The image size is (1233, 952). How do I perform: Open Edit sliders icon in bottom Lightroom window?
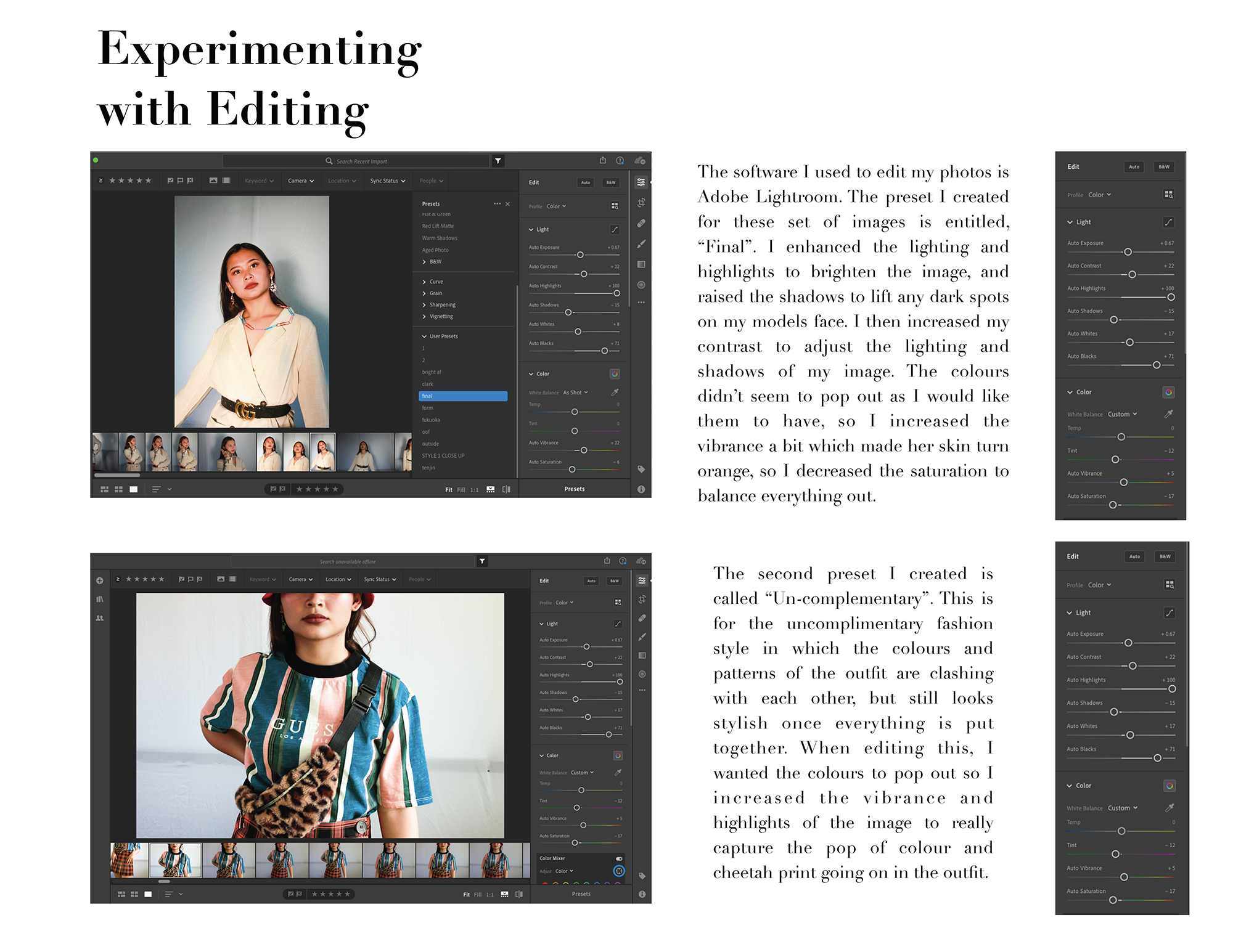(x=642, y=580)
